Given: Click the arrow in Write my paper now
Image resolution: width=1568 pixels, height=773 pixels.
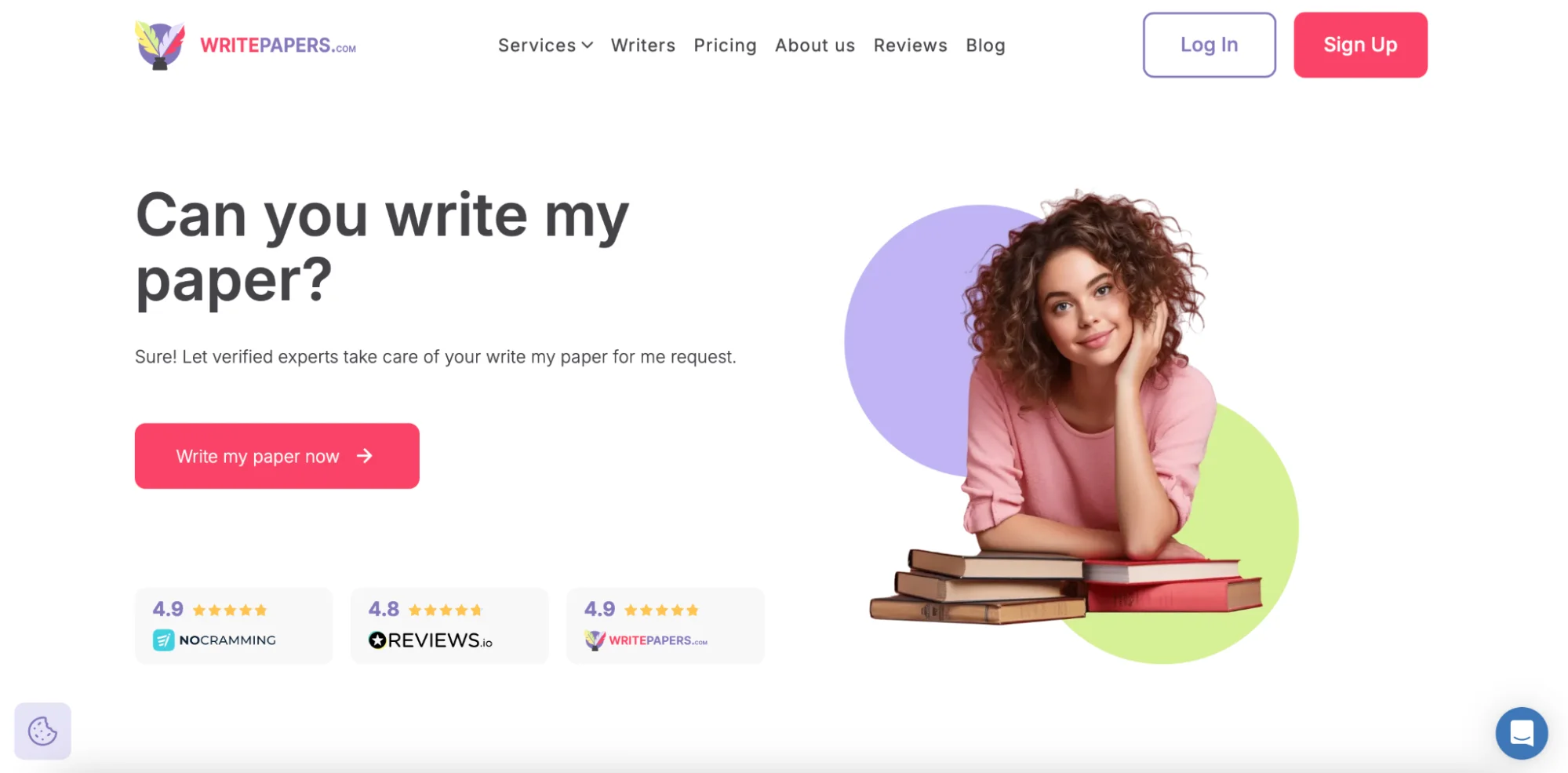Looking at the screenshot, I should [x=364, y=456].
